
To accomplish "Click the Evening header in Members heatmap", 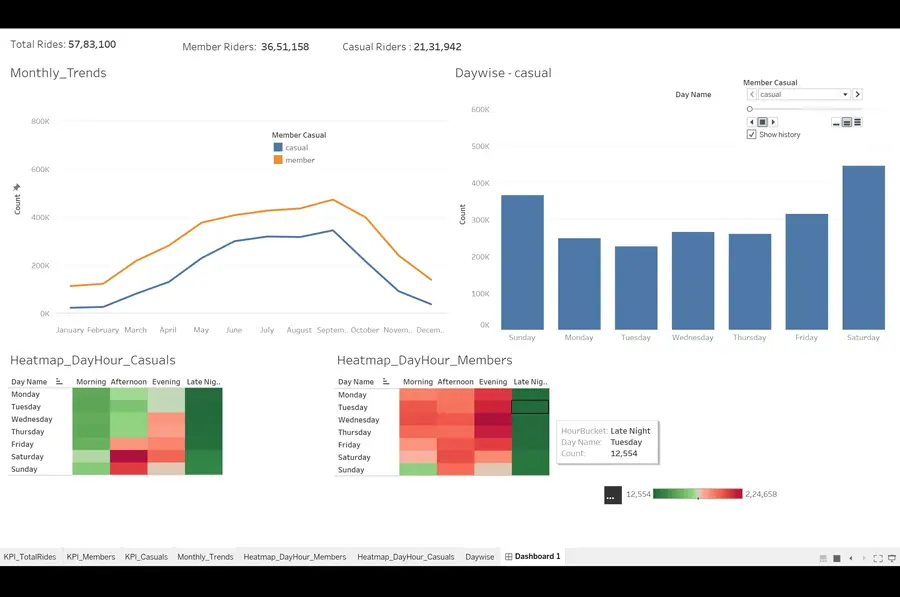I will [493, 382].
